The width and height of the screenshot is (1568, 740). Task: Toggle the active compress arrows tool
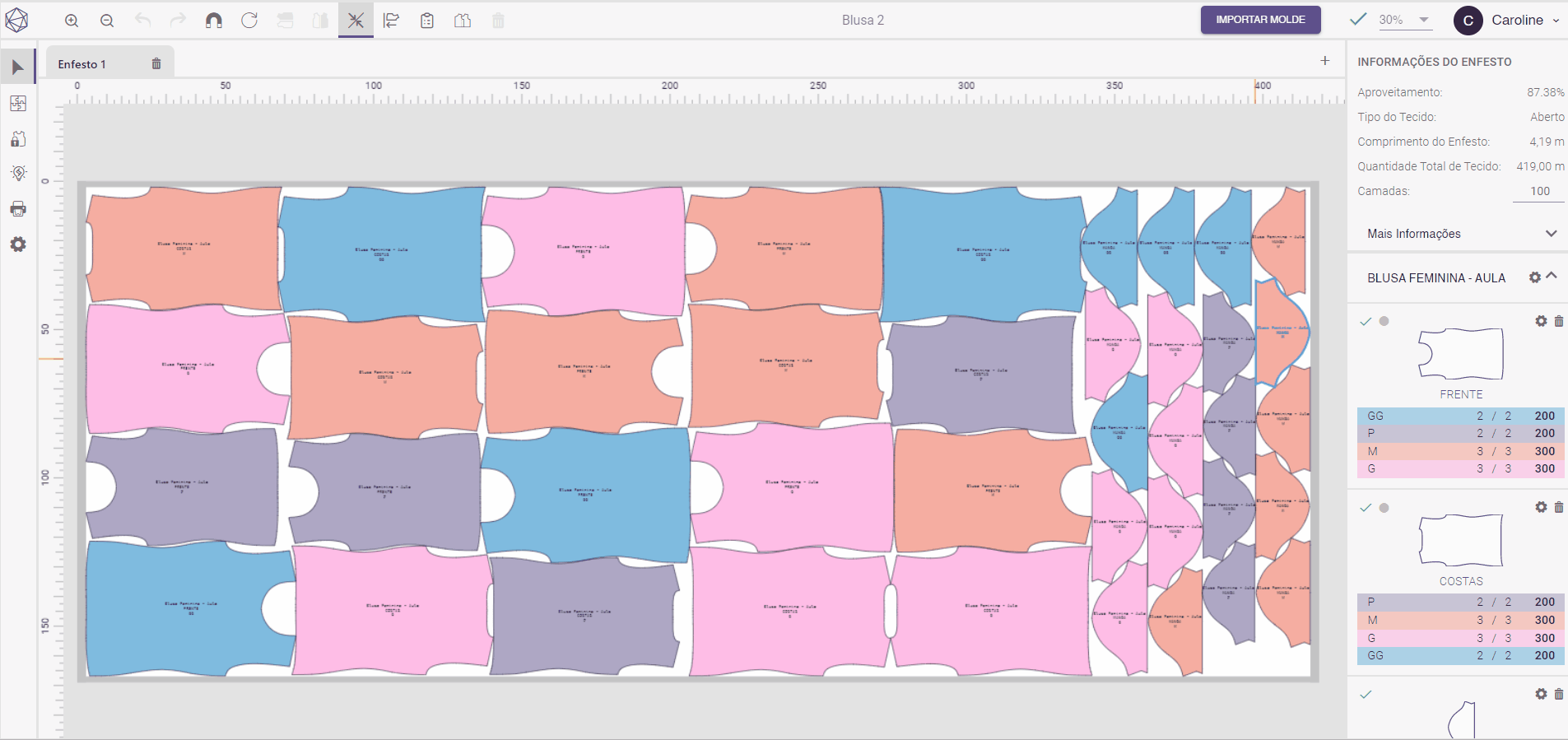356,21
